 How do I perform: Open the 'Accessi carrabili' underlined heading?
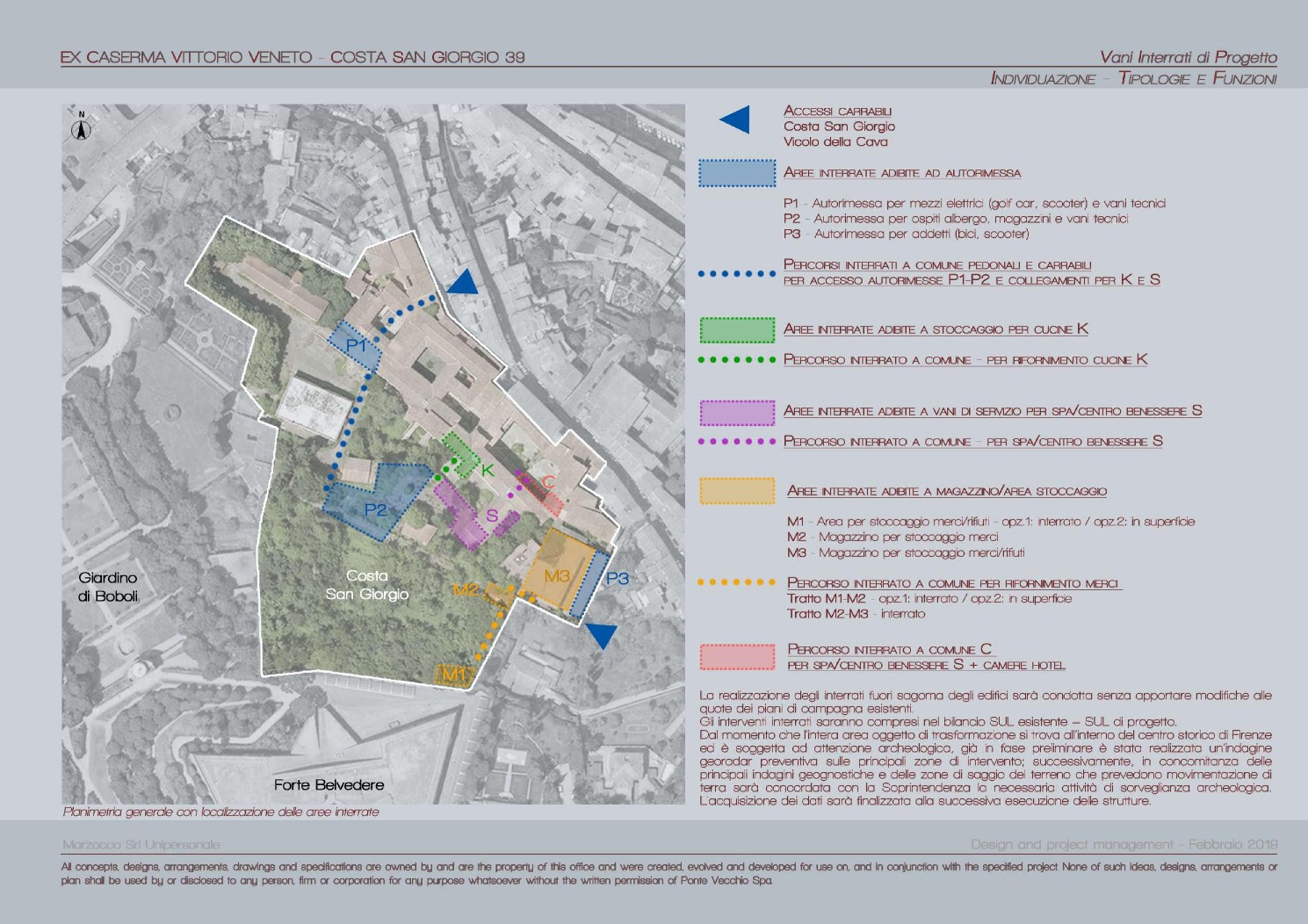pos(837,111)
